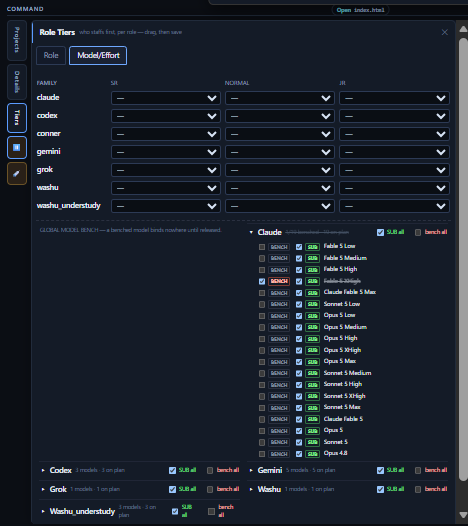This screenshot has height=526, width=468.
Task: Switch to the Role tab
Action: 51,55
